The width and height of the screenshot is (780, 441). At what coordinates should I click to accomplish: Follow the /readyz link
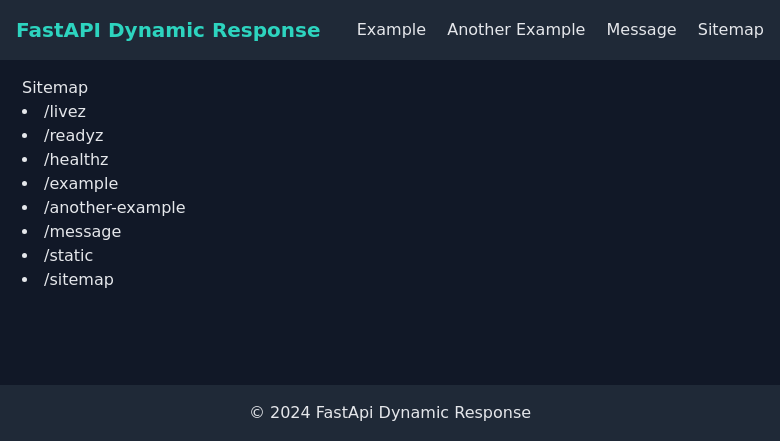73,136
